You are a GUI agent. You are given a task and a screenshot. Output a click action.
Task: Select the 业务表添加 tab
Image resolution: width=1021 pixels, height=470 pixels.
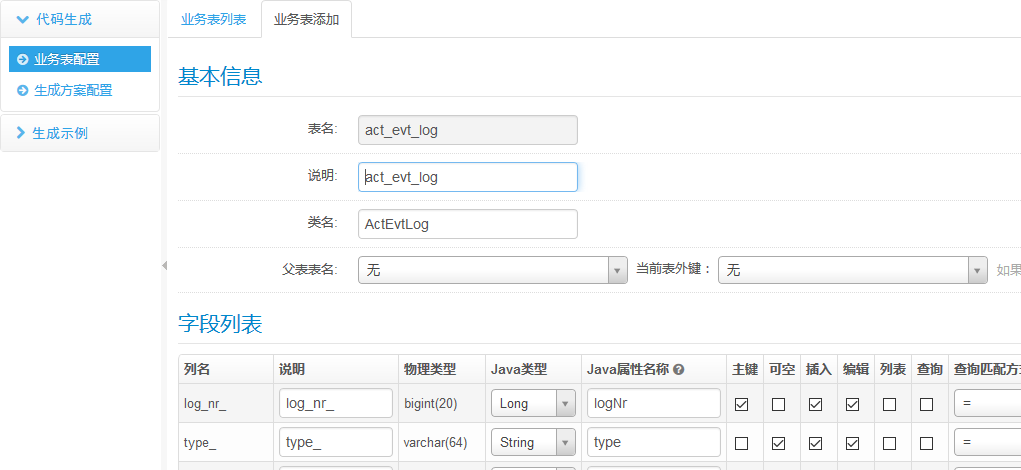coord(306,20)
